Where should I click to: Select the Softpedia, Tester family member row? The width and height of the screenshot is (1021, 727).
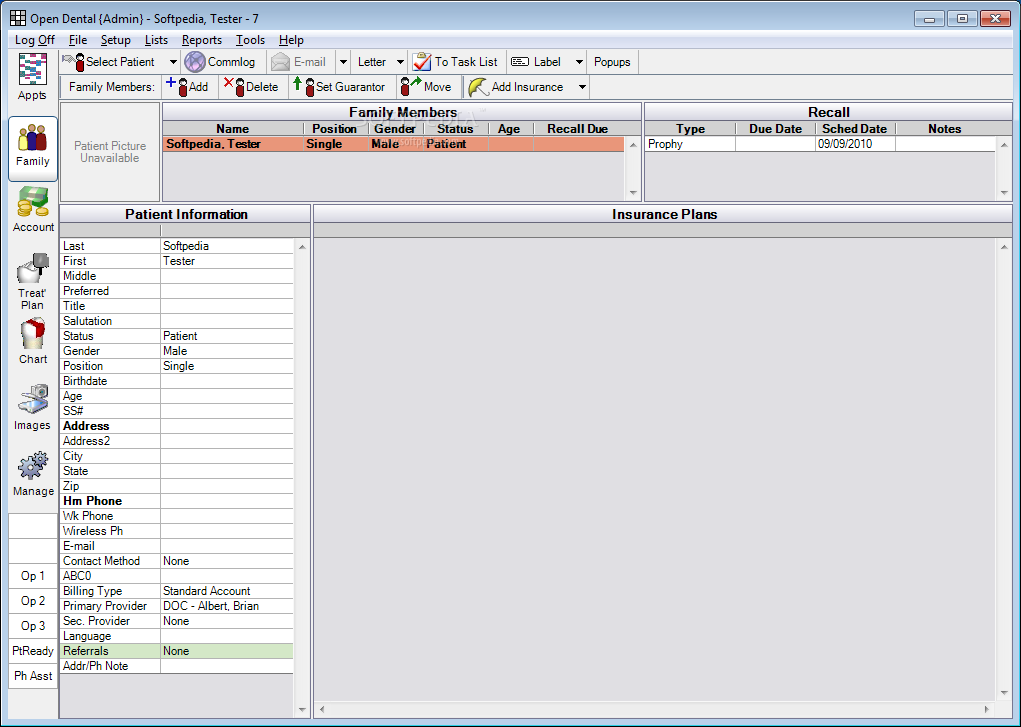point(393,144)
